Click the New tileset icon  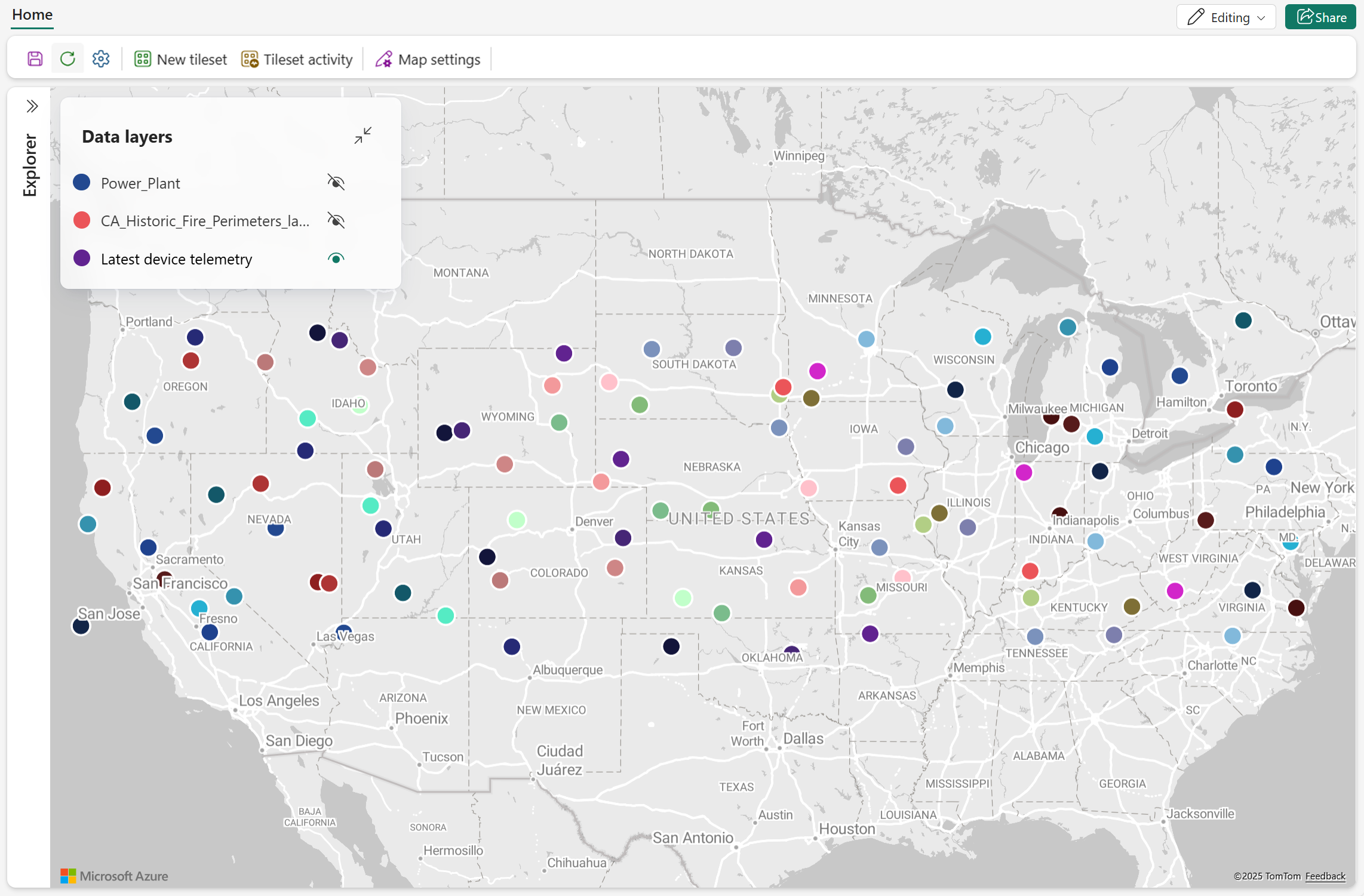point(143,59)
